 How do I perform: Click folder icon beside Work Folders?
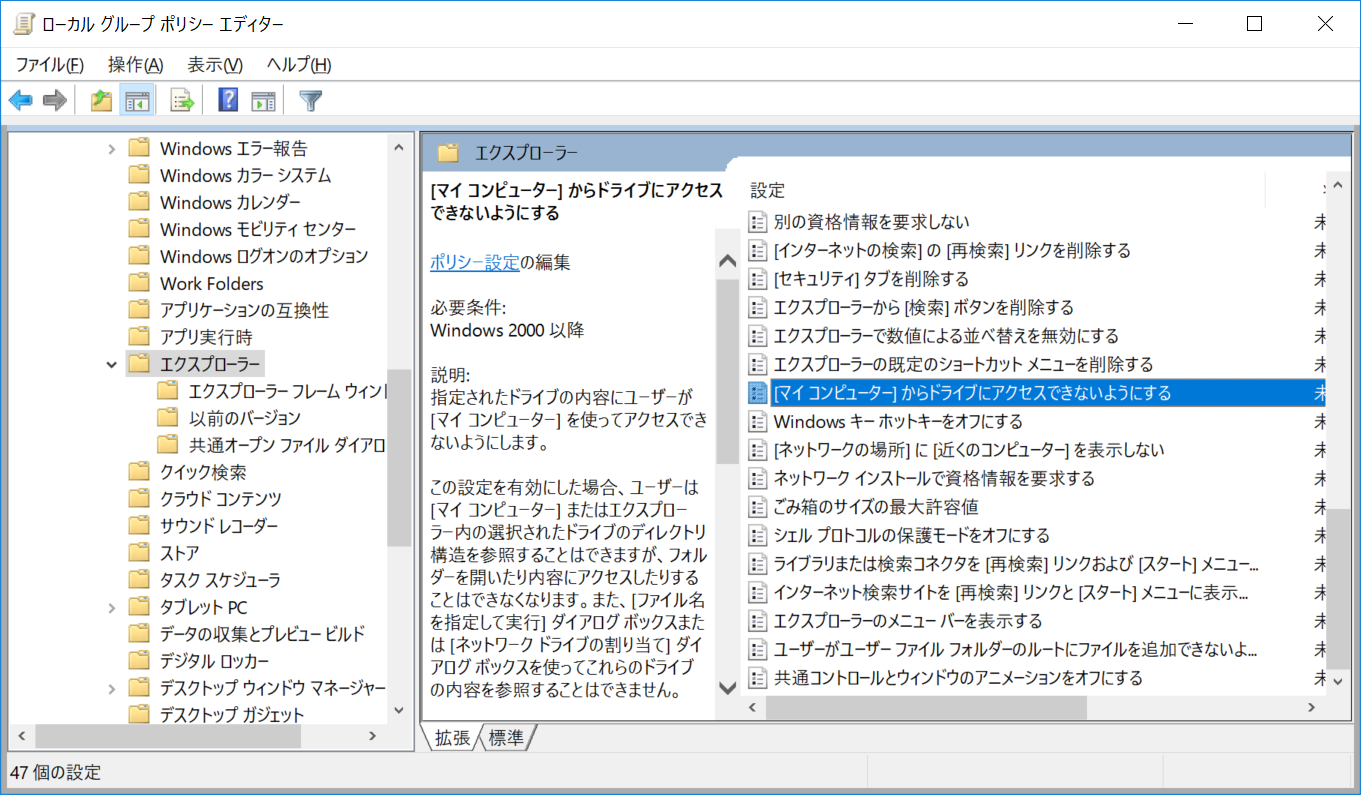tap(139, 284)
